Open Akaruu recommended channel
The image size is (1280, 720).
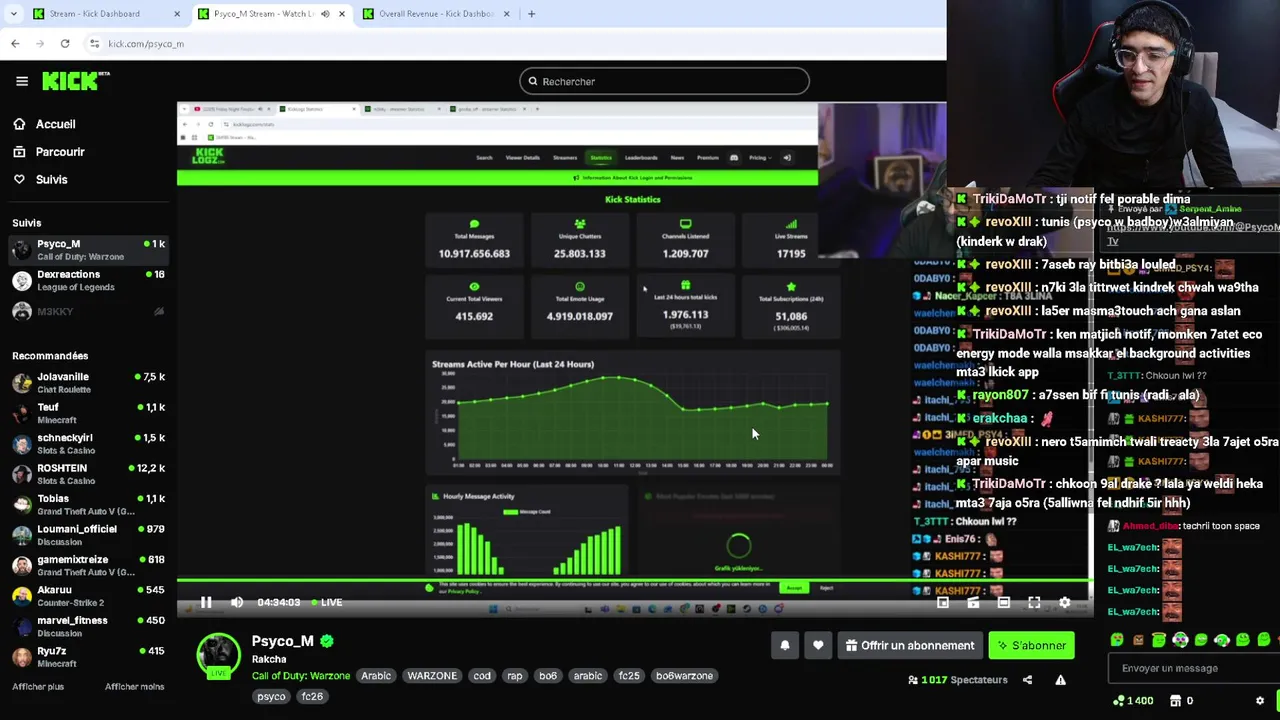click(x=88, y=596)
